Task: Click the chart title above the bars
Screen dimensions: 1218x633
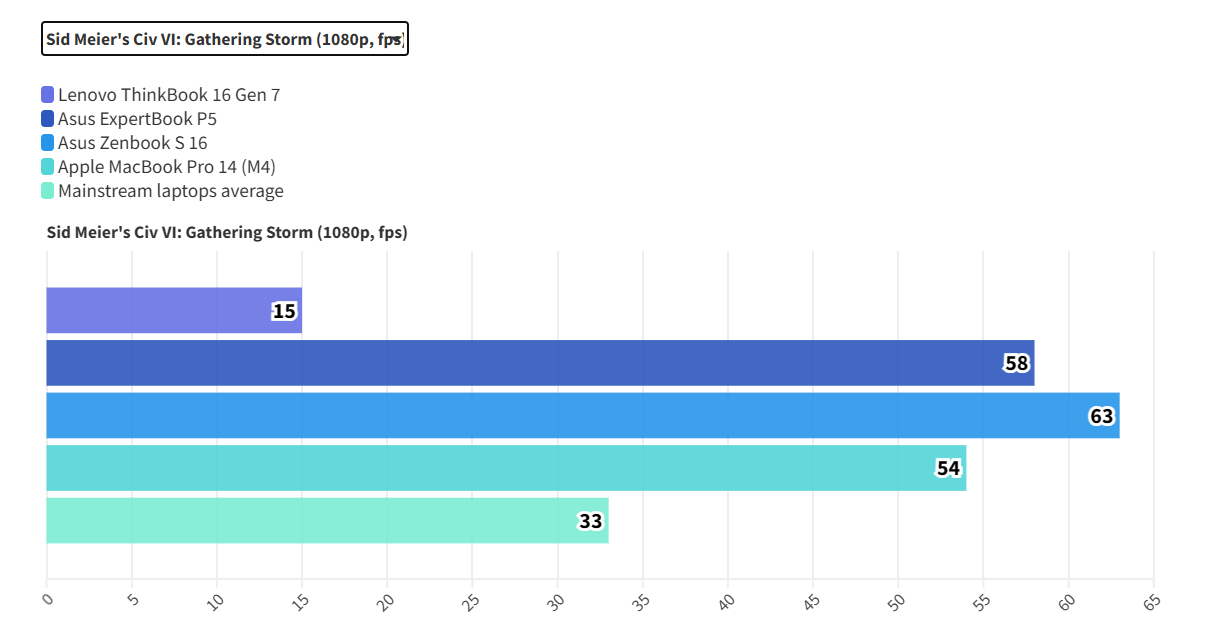Action: point(227,233)
